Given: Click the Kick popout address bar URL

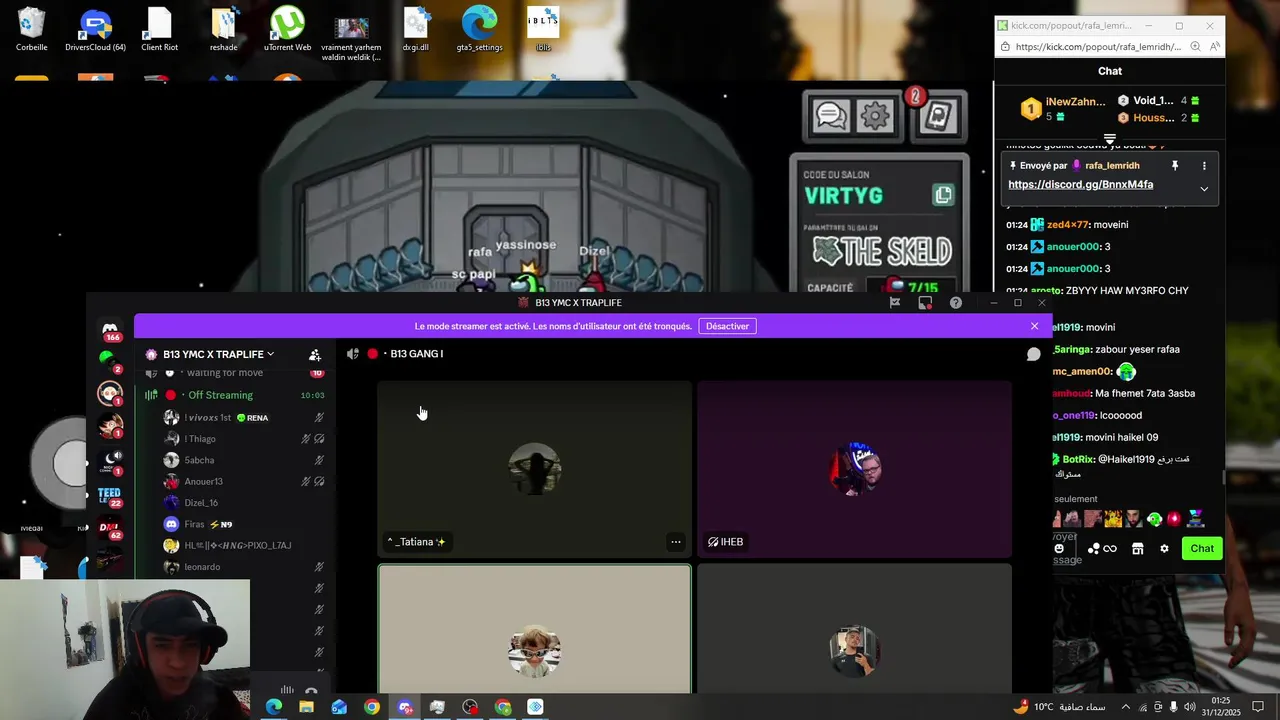Looking at the screenshot, I should (1098, 46).
